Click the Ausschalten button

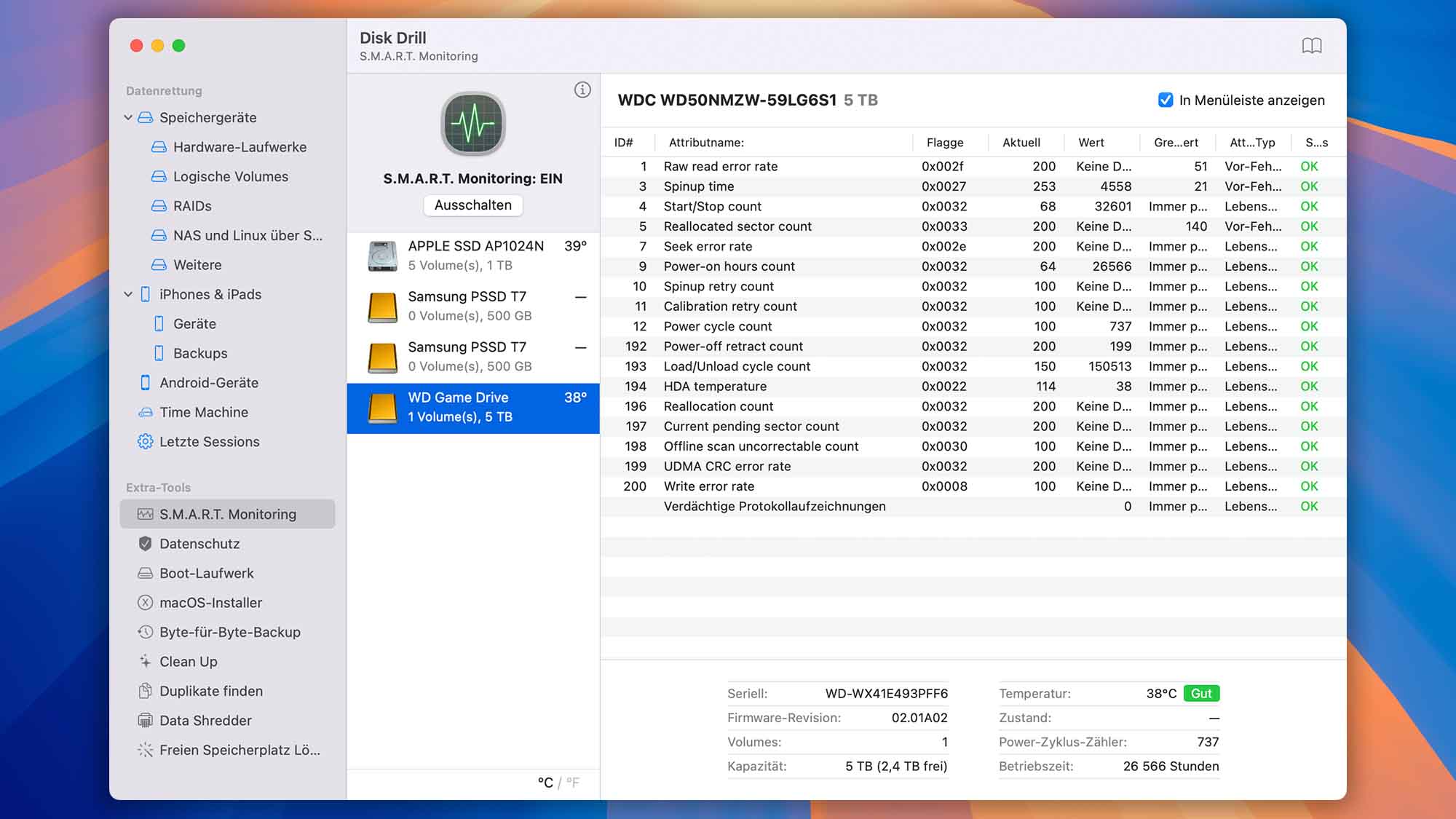pyautogui.click(x=472, y=205)
